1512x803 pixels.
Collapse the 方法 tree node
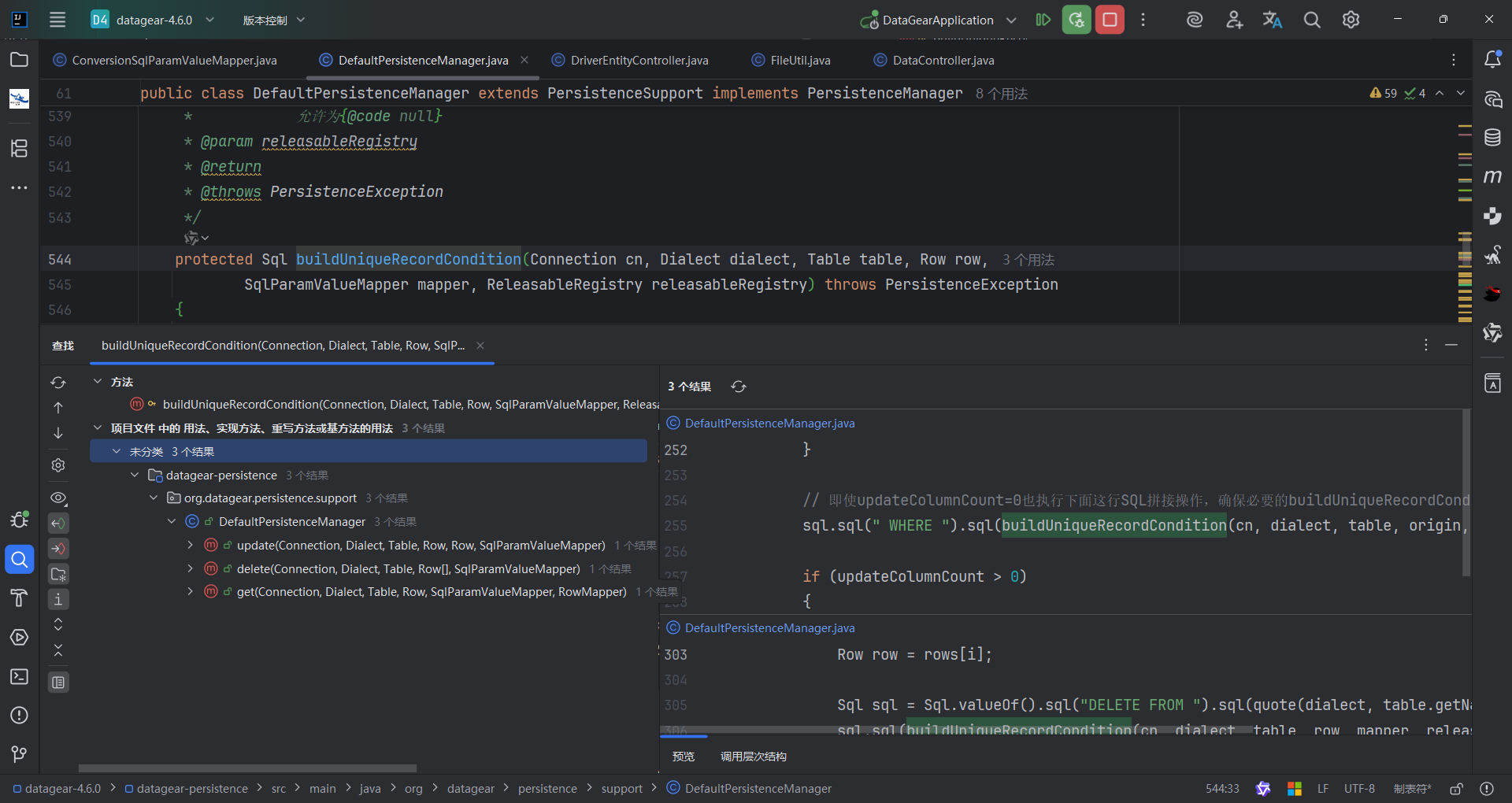(98, 381)
